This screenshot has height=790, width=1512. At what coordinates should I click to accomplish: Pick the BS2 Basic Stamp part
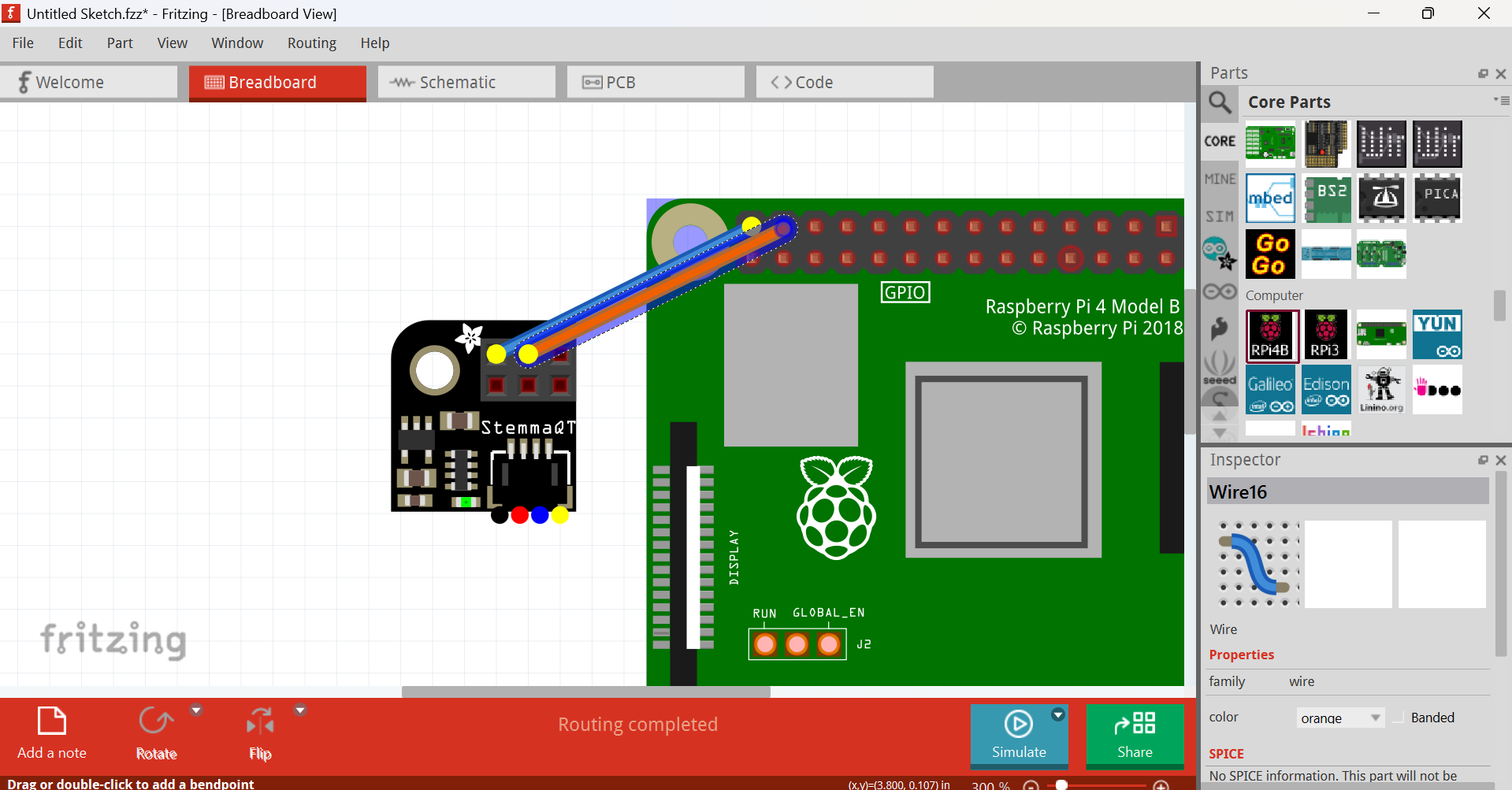1327,198
